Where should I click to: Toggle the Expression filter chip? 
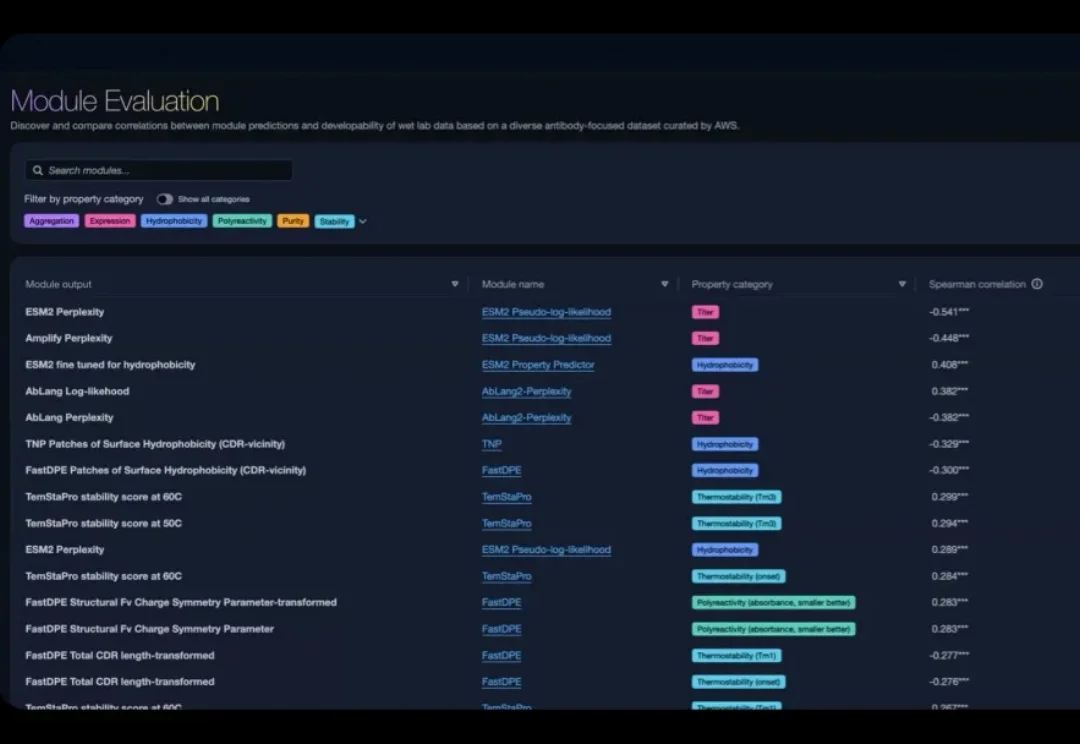[110, 221]
